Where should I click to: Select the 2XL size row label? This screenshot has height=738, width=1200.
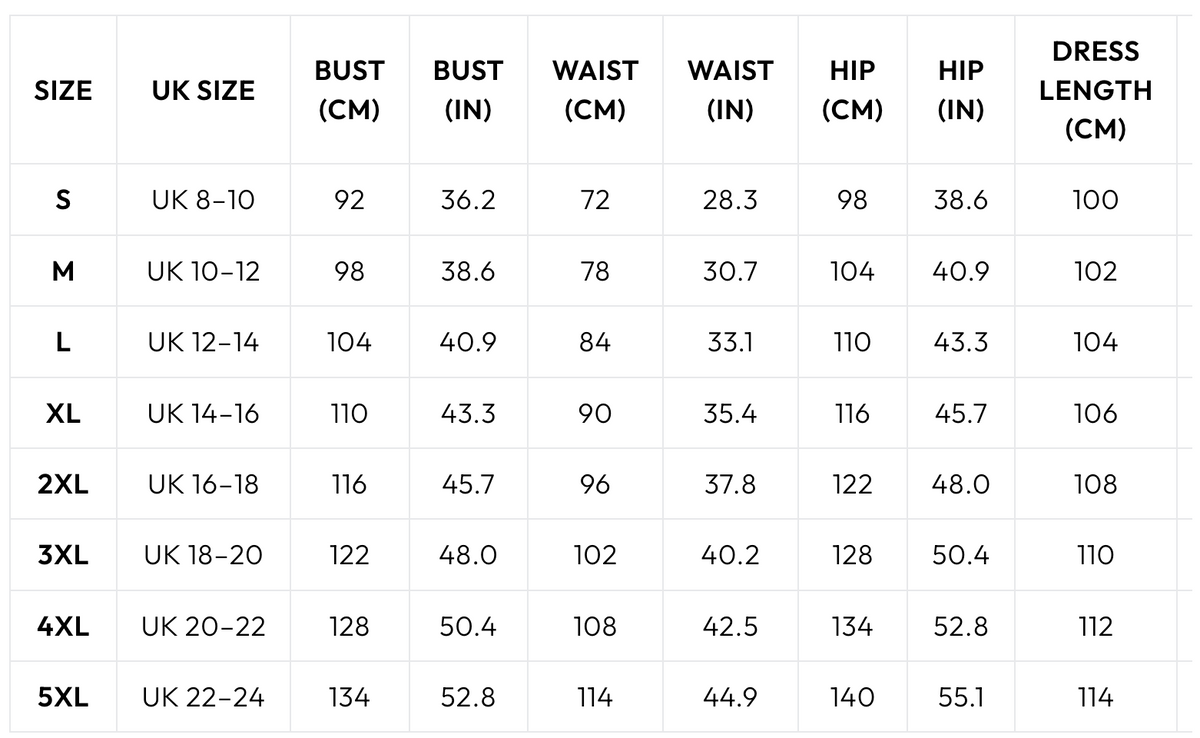(63, 484)
